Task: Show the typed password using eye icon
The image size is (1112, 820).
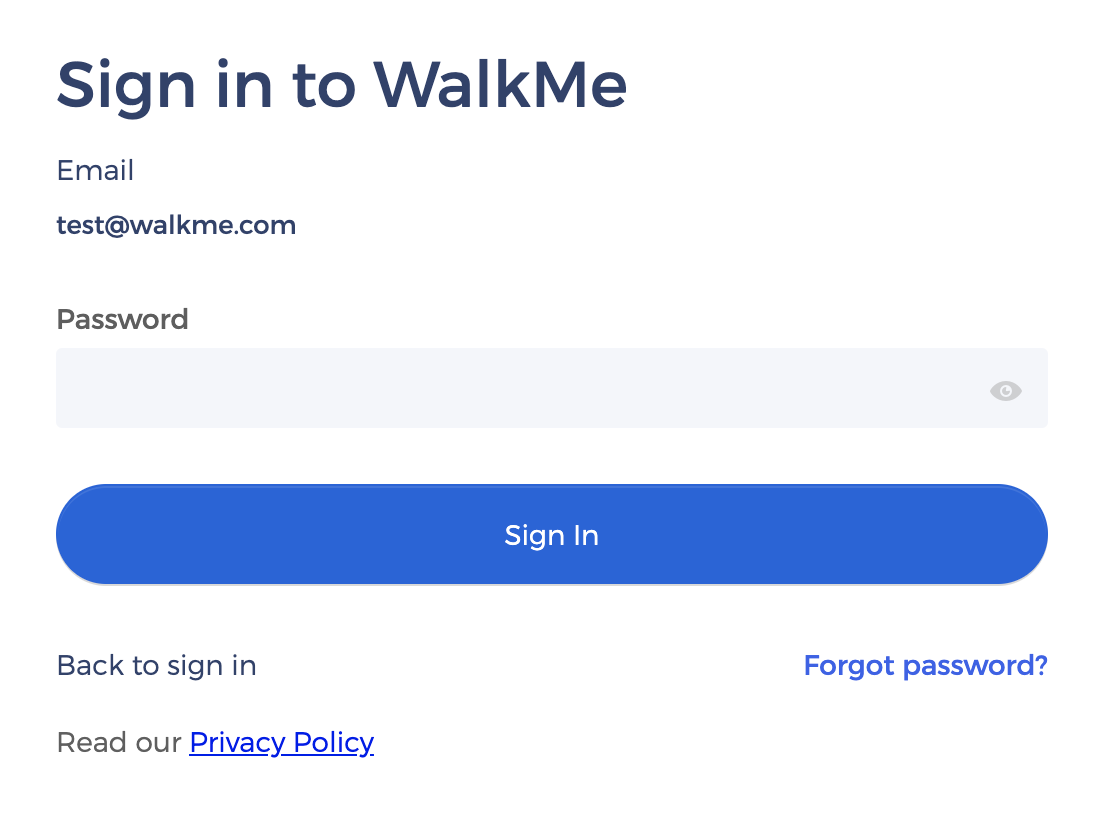Action: click(x=1005, y=391)
